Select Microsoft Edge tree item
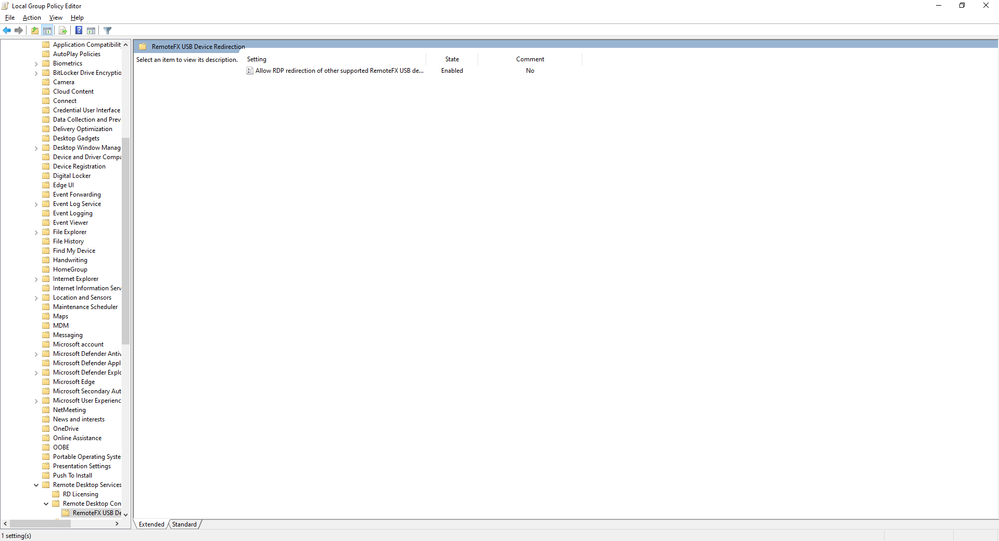This screenshot has height=541, width=999. (x=73, y=382)
